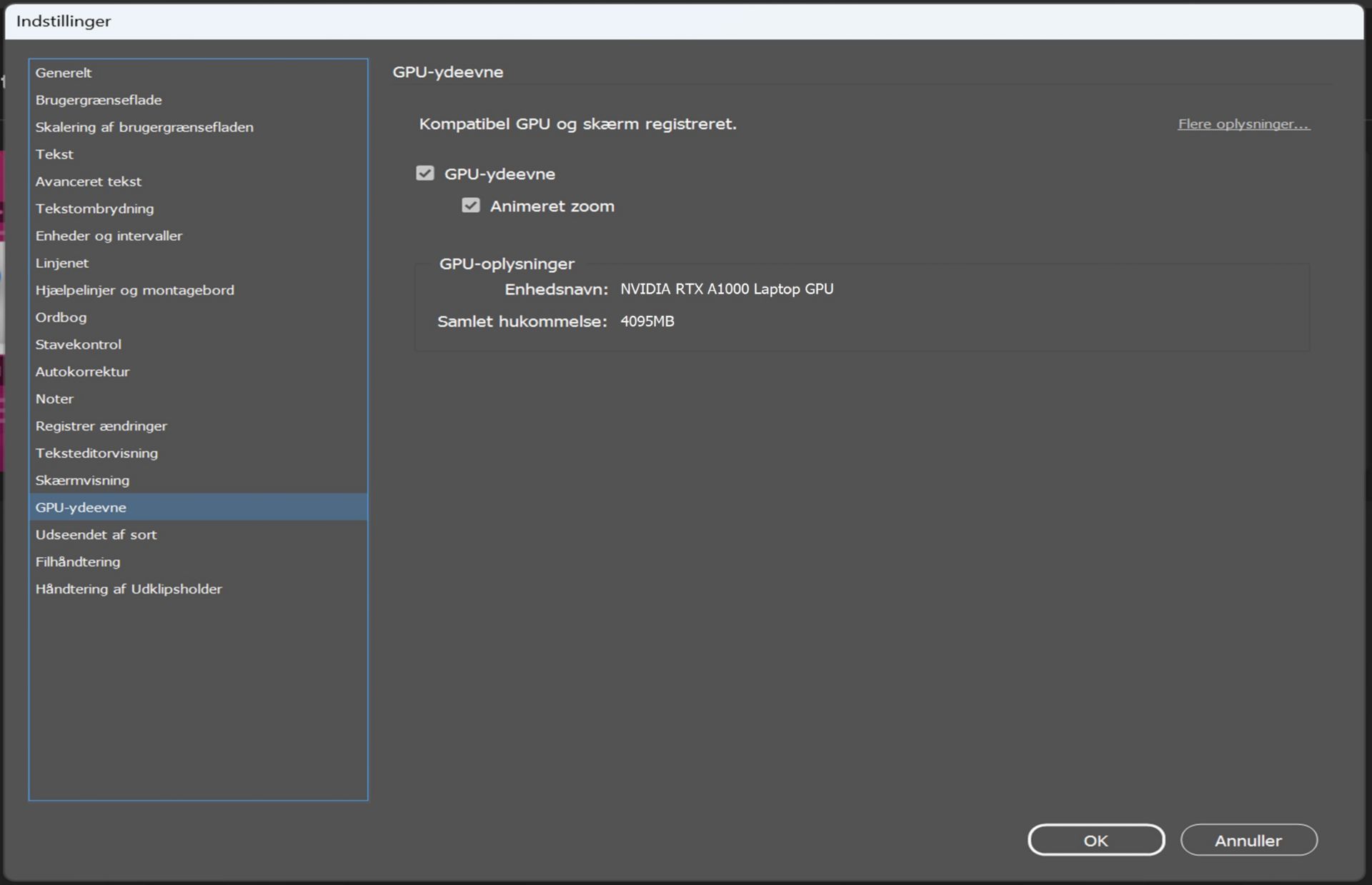The image size is (1372, 885).
Task: Switch to Tekstombrydning settings
Action: pyautogui.click(x=94, y=209)
